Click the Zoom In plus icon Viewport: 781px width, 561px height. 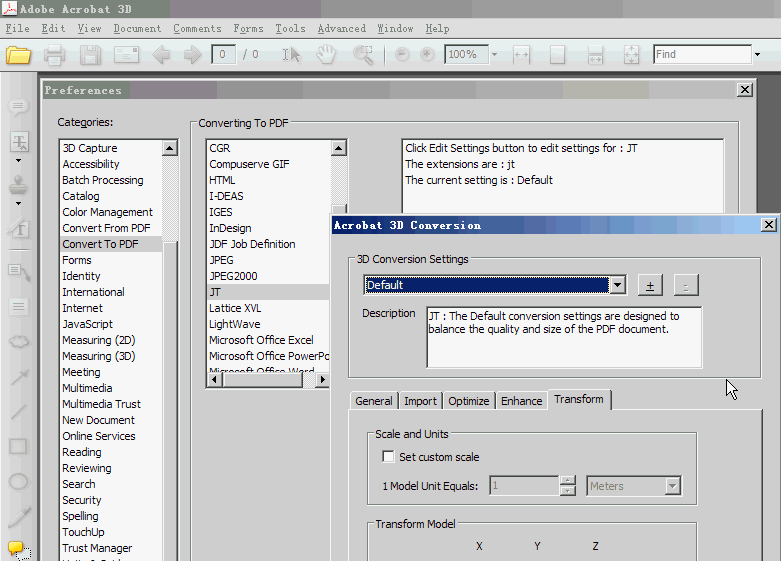[427, 54]
